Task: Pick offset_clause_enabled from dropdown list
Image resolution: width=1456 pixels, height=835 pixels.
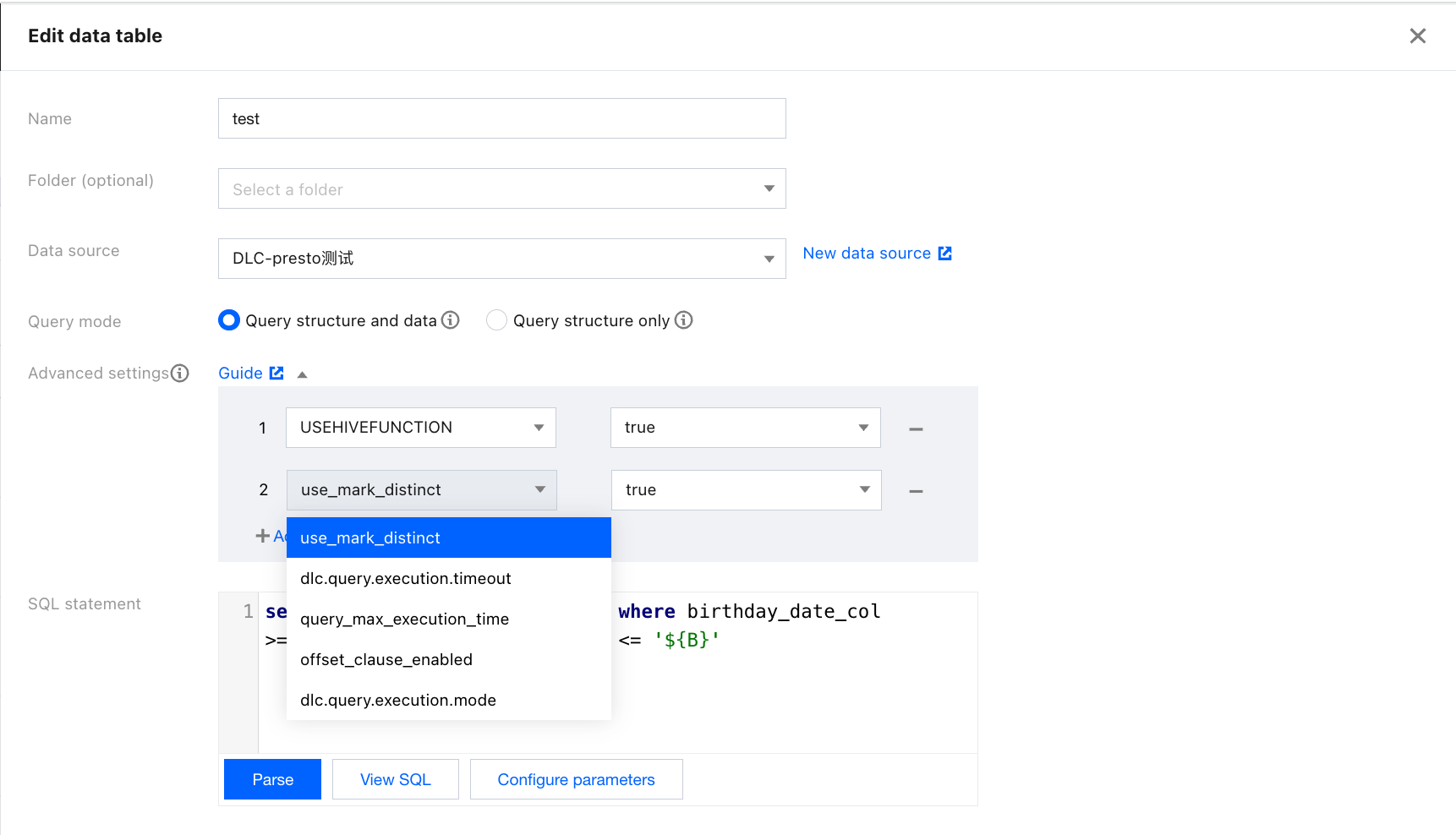Action: click(x=386, y=660)
